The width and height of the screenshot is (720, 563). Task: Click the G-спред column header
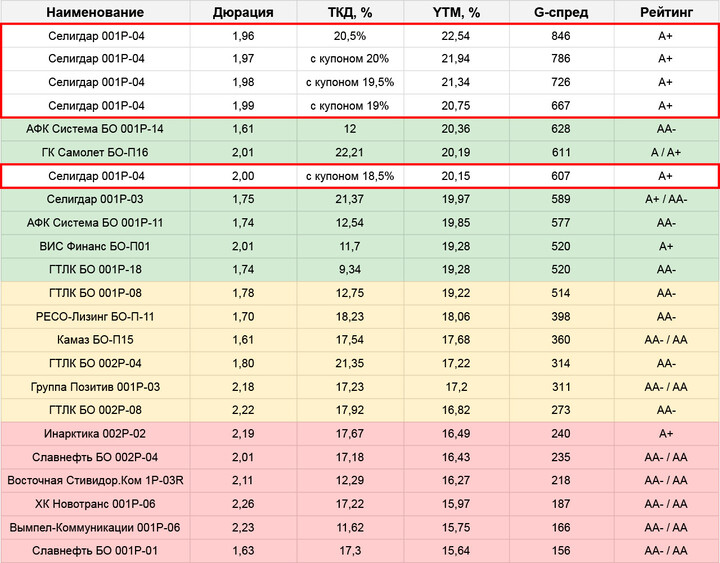tap(561, 12)
